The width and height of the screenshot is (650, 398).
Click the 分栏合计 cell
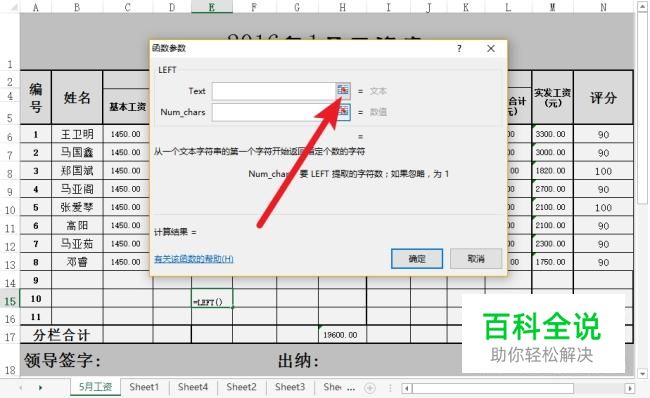pos(61,335)
